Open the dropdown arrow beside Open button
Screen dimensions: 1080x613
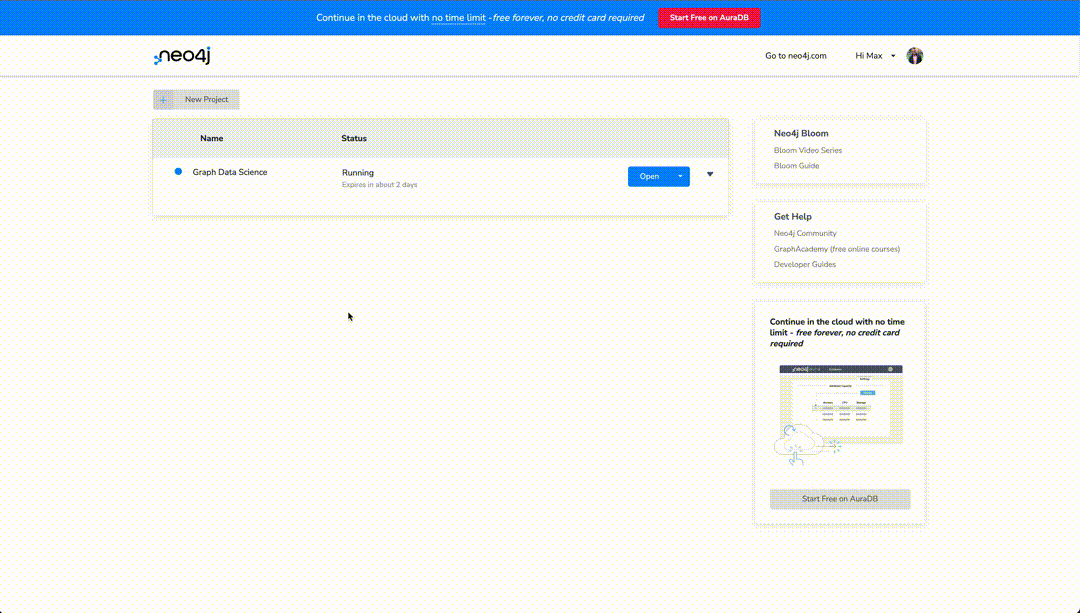(680, 176)
